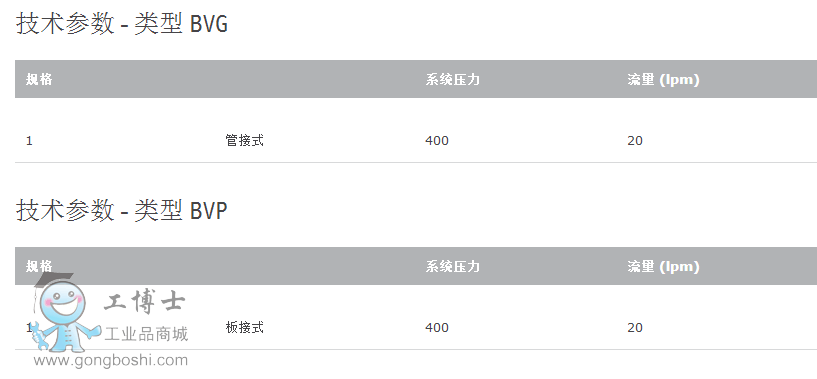Click the 400 pressure value in BVG row

coord(437,141)
